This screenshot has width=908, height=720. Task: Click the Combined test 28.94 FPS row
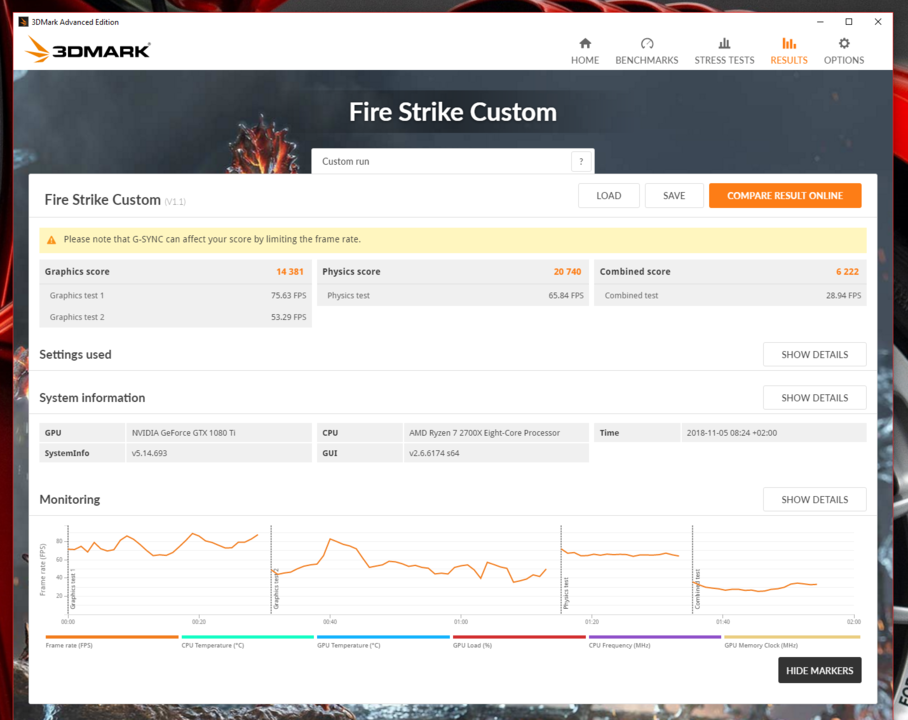coord(730,295)
